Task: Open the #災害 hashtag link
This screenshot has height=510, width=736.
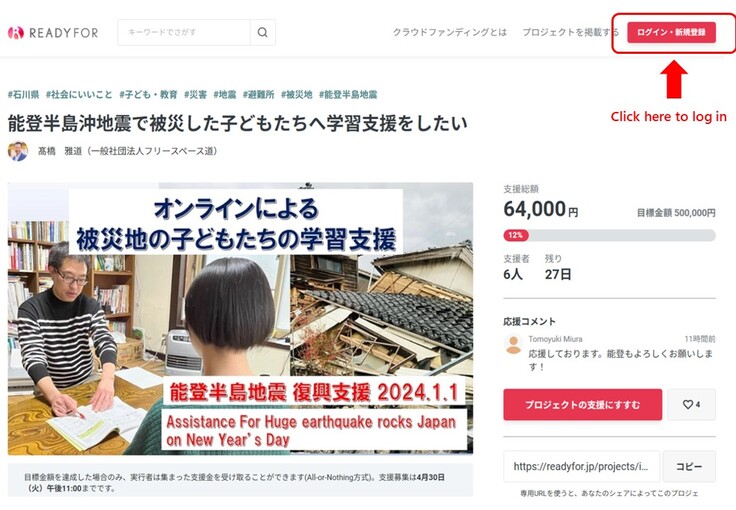Action: [x=195, y=94]
